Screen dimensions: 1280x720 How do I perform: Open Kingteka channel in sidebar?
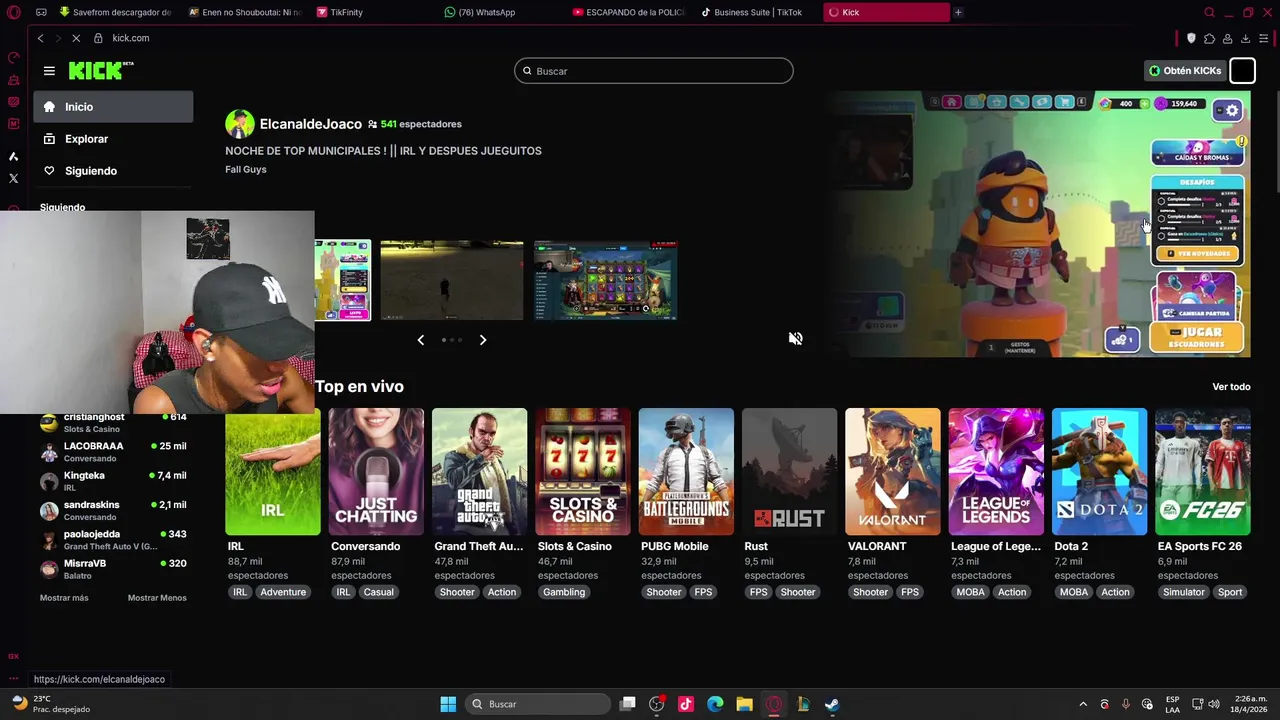coord(113,481)
